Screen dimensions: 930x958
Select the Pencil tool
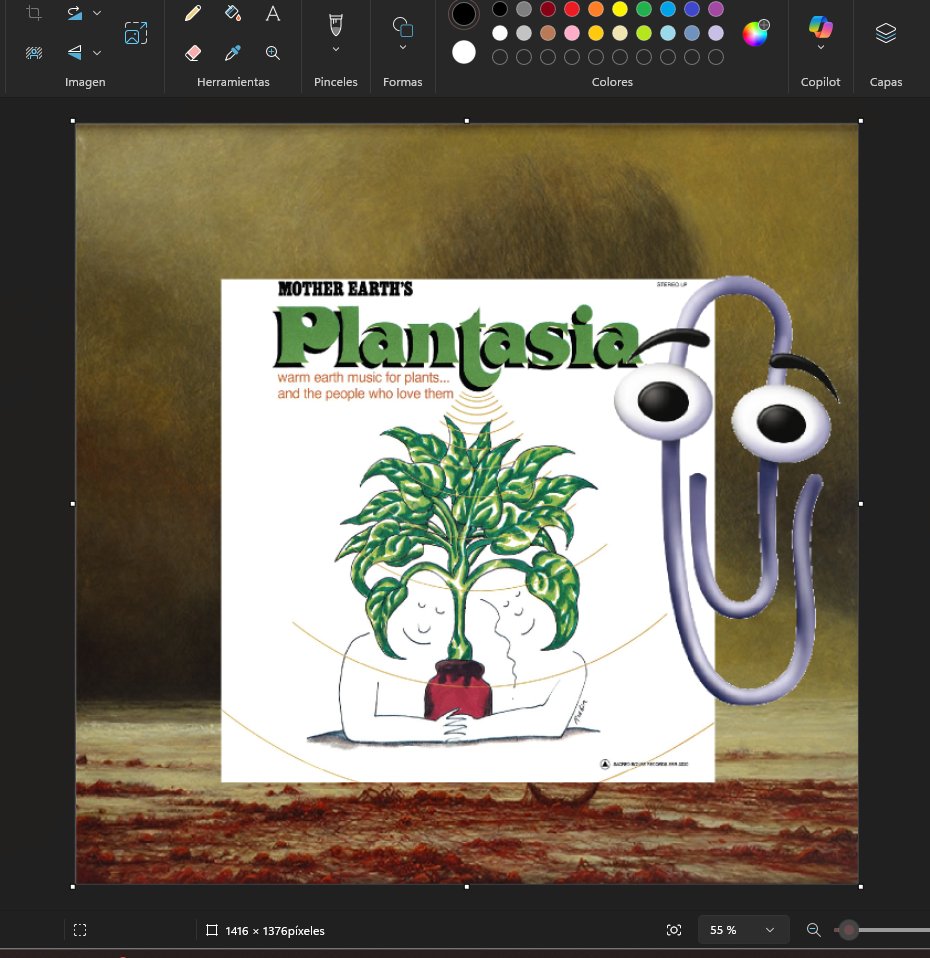tap(193, 13)
